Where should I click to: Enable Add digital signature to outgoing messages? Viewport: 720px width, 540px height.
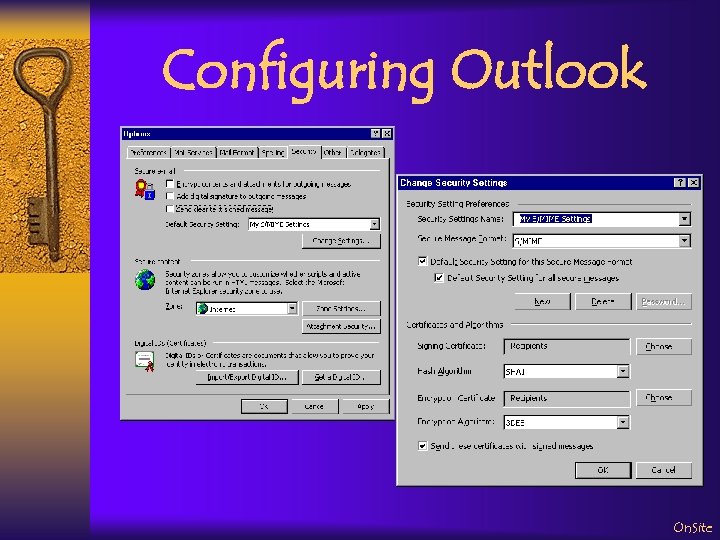(x=169, y=196)
